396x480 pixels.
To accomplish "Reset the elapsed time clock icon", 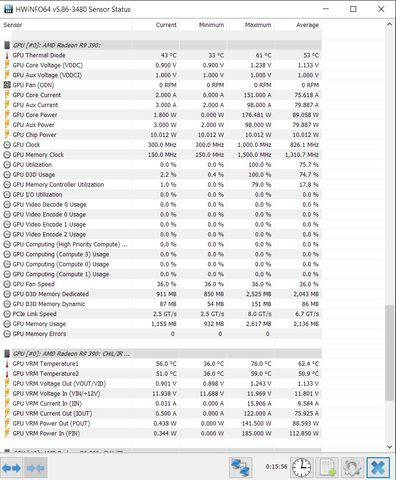I will click(301, 467).
